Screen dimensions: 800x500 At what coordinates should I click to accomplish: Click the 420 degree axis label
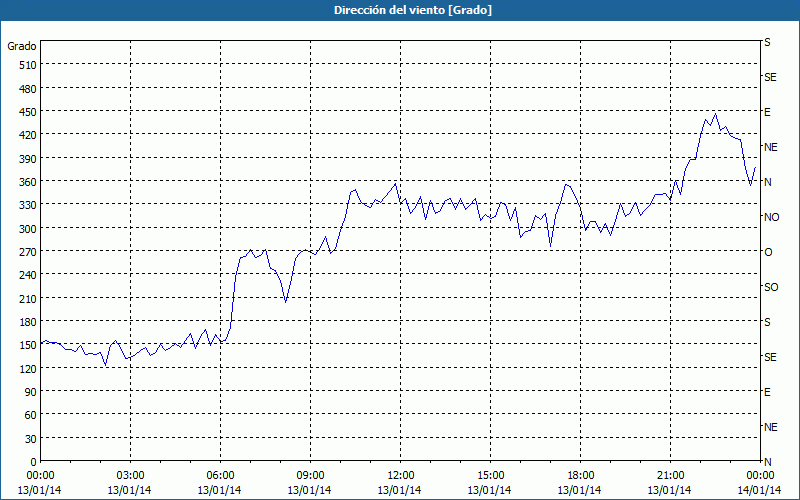(x=28, y=135)
